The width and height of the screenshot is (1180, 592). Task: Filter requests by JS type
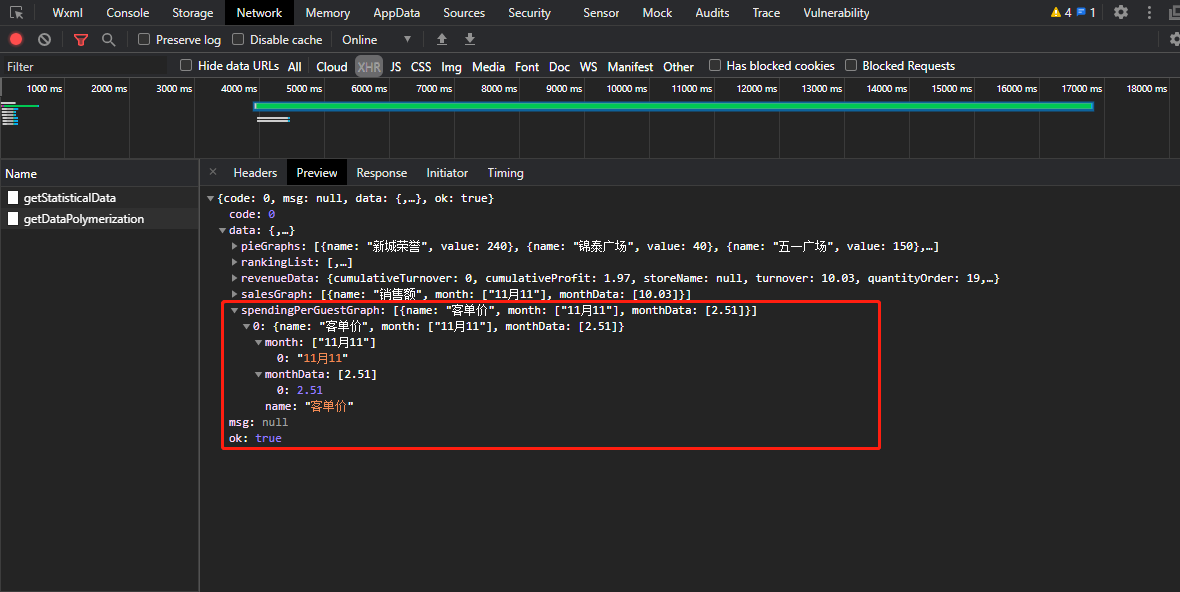[x=396, y=66]
